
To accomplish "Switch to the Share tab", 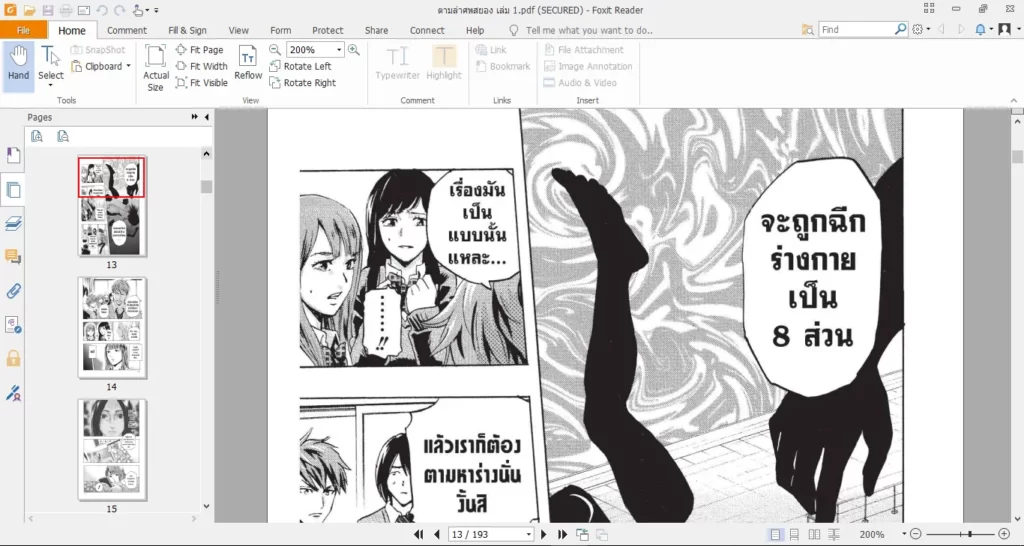I will click(376, 30).
